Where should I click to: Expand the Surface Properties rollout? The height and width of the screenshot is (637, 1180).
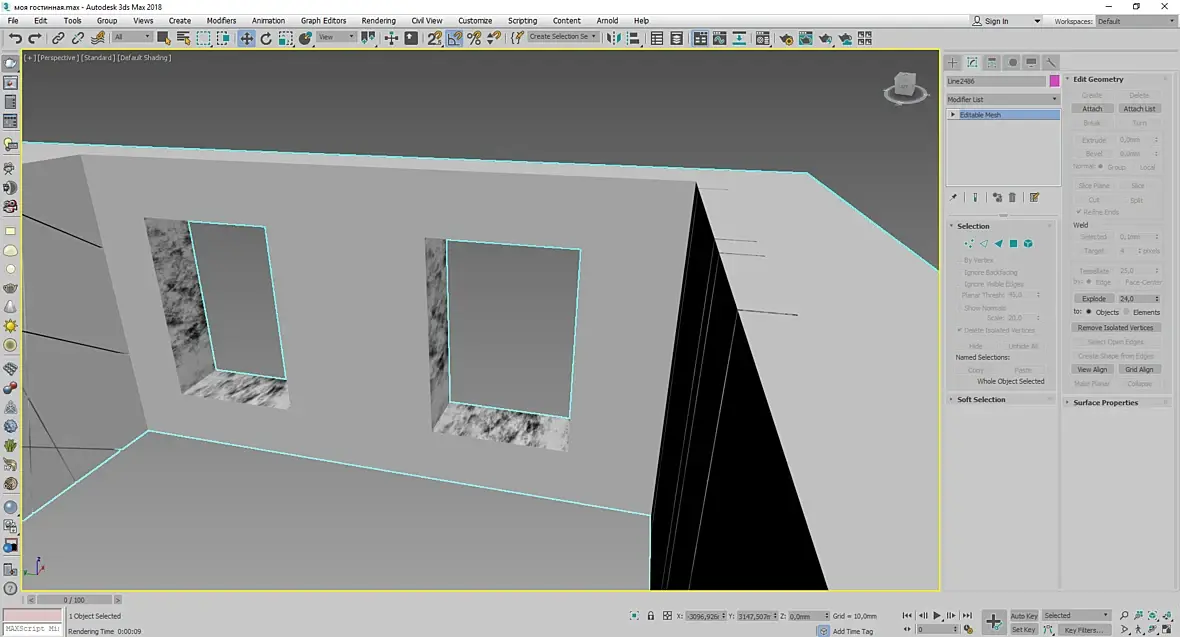(1105, 402)
